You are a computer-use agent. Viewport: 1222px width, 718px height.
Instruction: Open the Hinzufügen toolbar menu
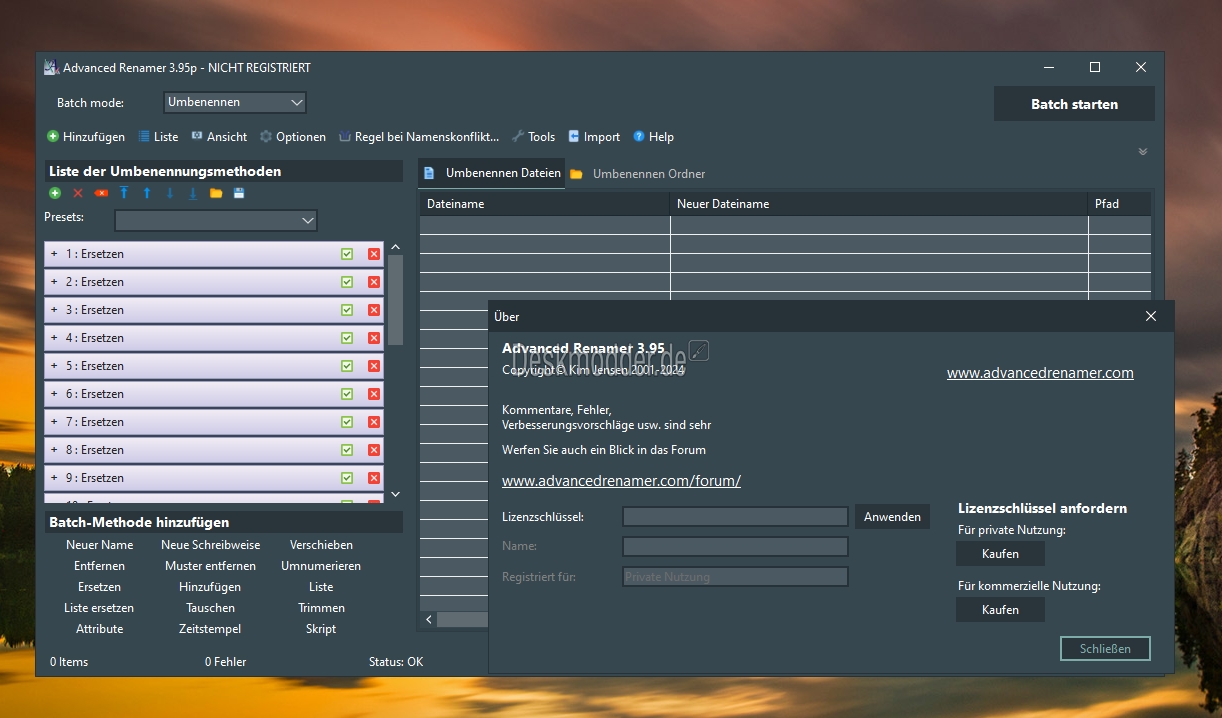pos(86,137)
